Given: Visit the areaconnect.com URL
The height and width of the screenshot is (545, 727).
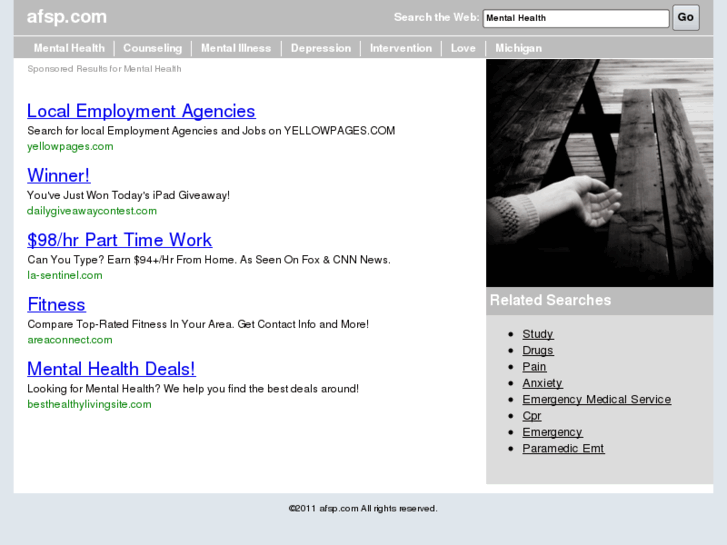Looking at the screenshot, I should click(70, 340).
